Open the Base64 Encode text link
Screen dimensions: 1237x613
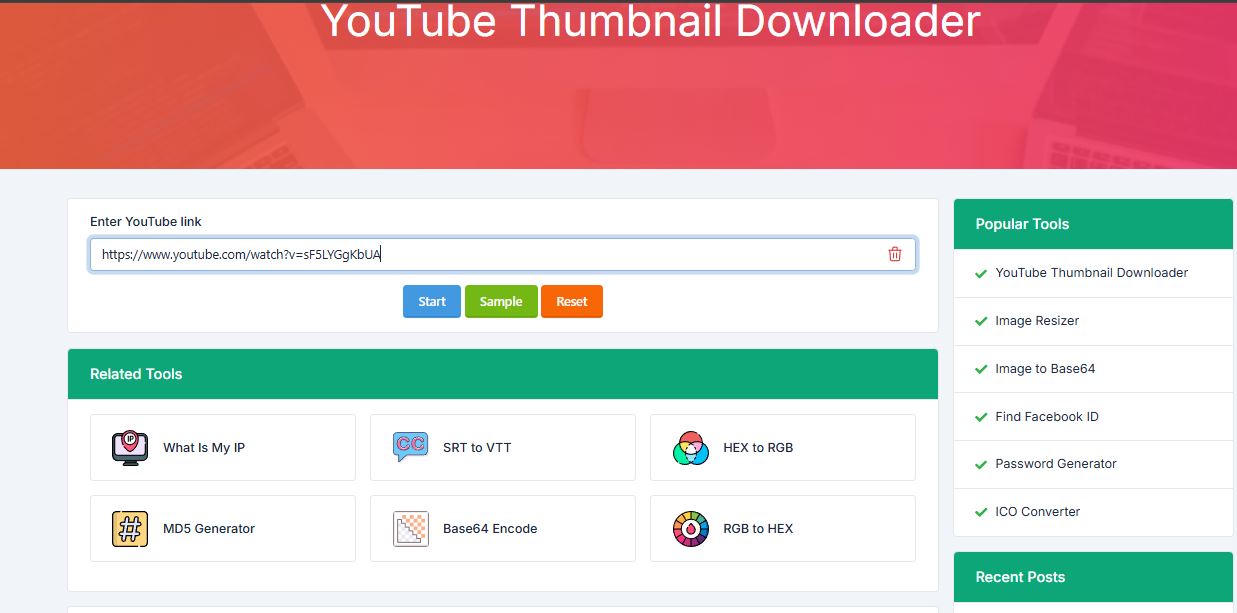(x=490, y=529)
